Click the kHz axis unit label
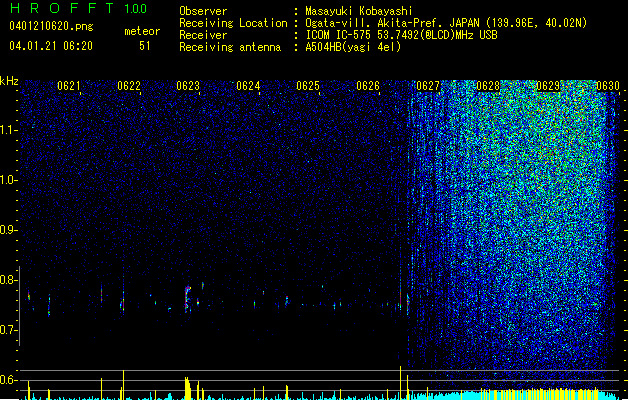The height and width of the screenshot is (400, 629). tap(9, 81)
